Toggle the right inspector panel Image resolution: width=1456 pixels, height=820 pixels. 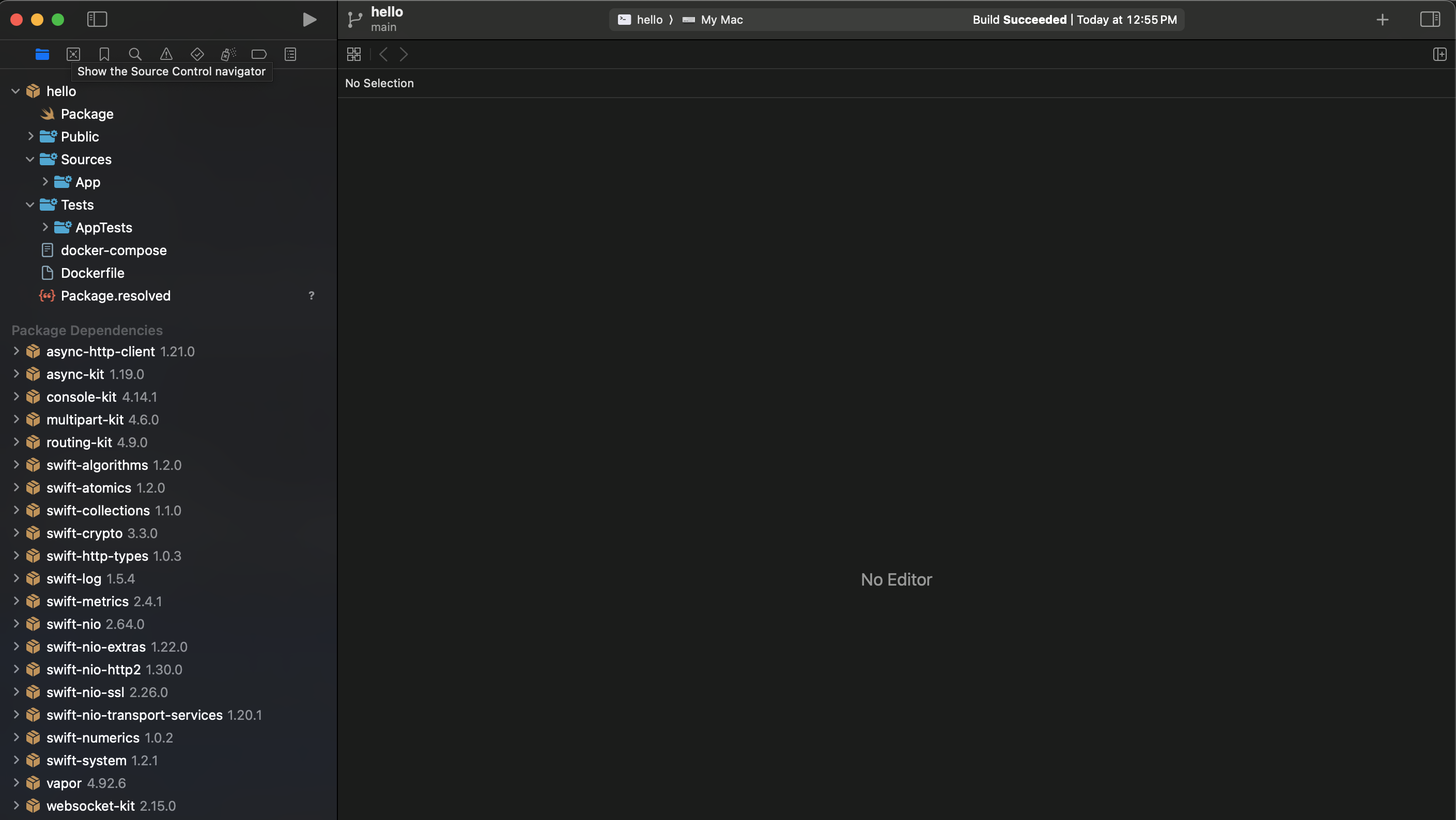click(x=1430, y=20)
